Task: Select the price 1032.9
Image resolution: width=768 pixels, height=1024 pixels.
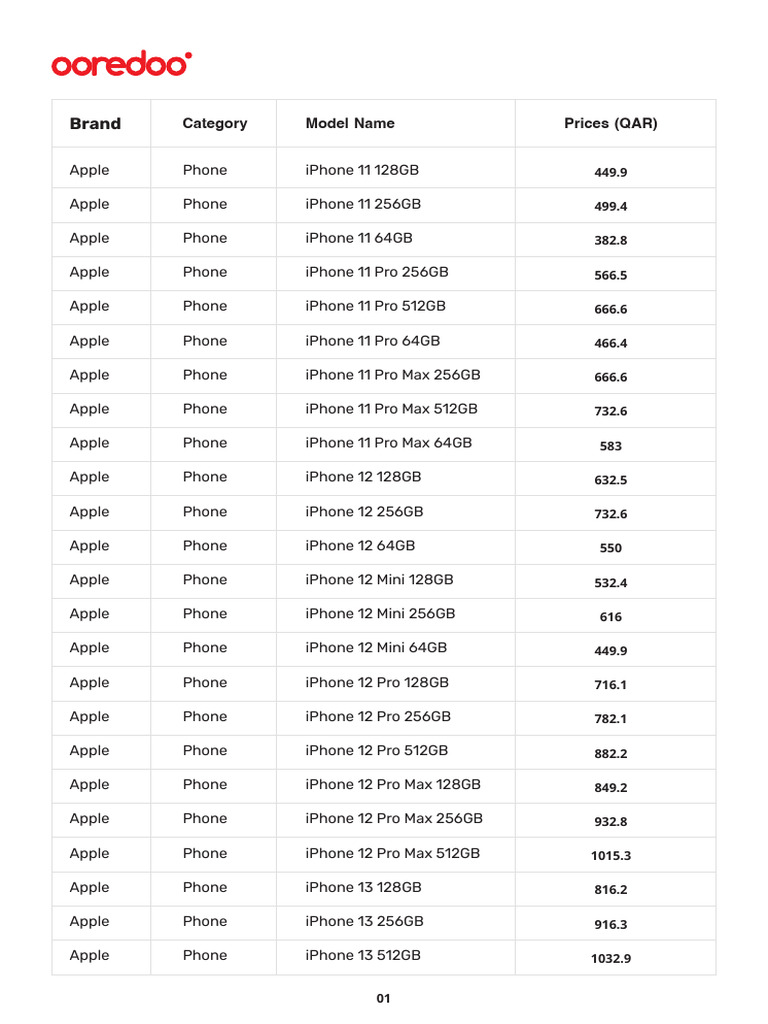Action: click(611, 959)
